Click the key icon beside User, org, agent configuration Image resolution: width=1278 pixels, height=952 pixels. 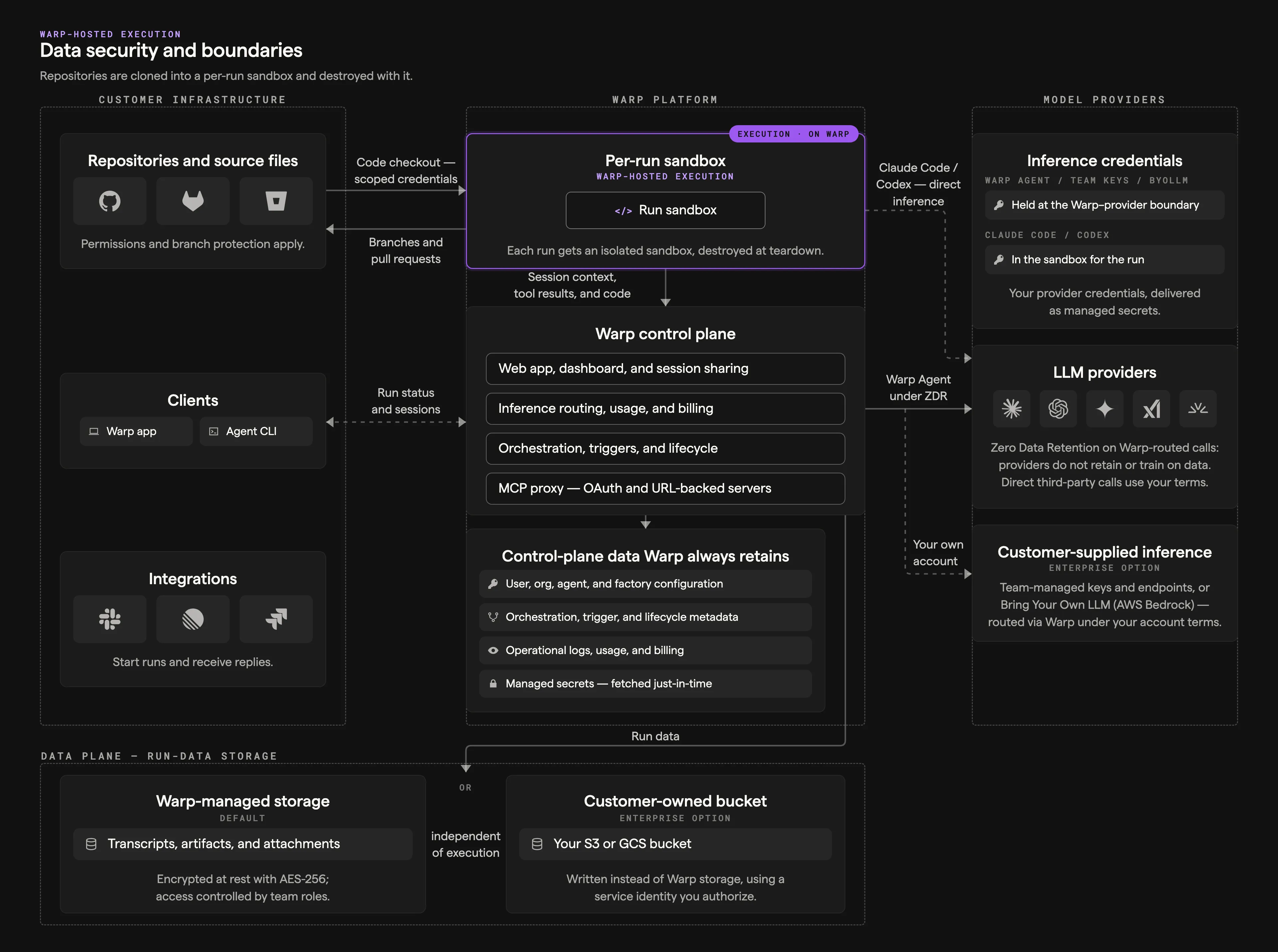(493, 584)
